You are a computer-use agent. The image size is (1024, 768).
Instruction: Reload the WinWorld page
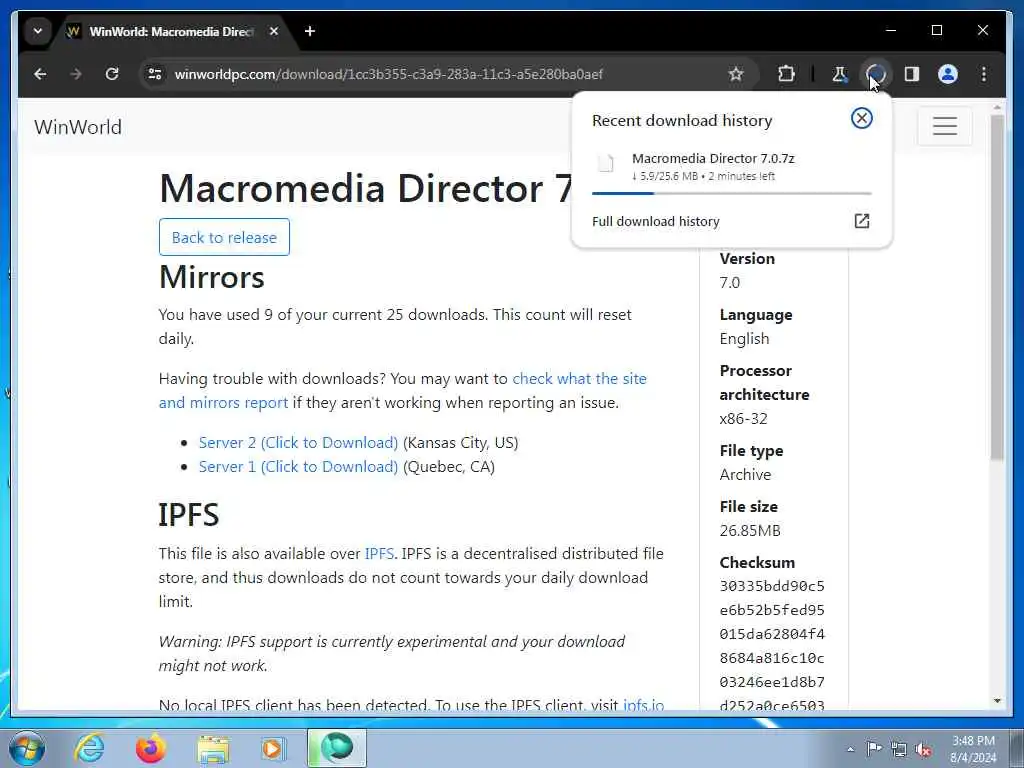pos(112,74)
